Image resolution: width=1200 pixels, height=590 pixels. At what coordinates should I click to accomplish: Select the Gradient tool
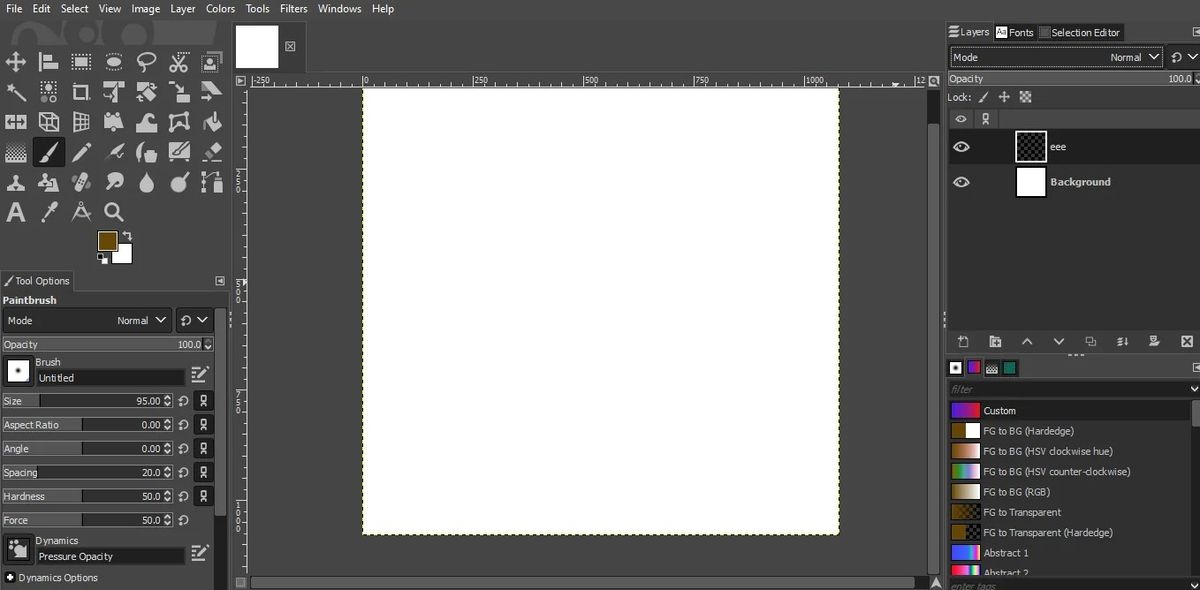point(16,152)
